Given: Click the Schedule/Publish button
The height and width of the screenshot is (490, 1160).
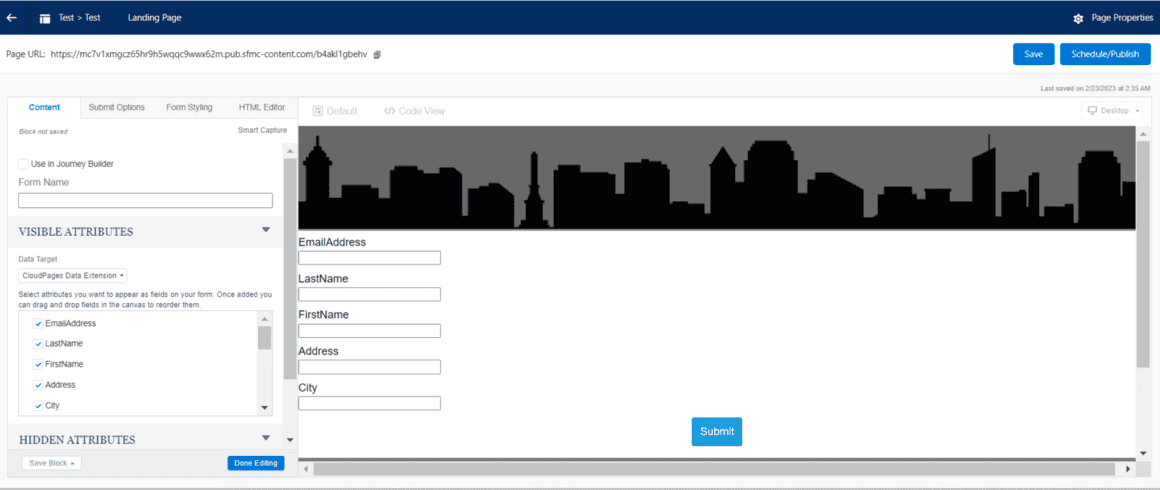Looking at the screenshot, I should click(x=1104, y=54).
